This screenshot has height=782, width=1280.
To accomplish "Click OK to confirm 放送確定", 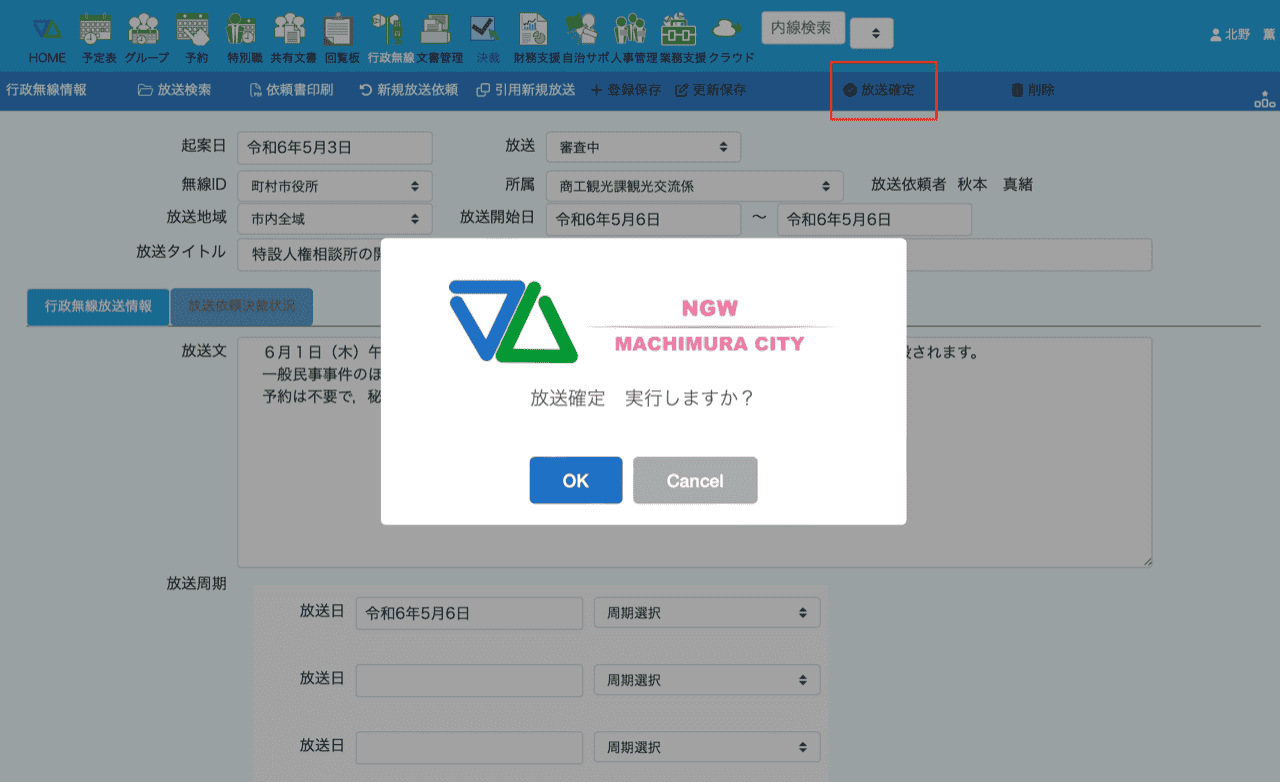I will [575, 481].
